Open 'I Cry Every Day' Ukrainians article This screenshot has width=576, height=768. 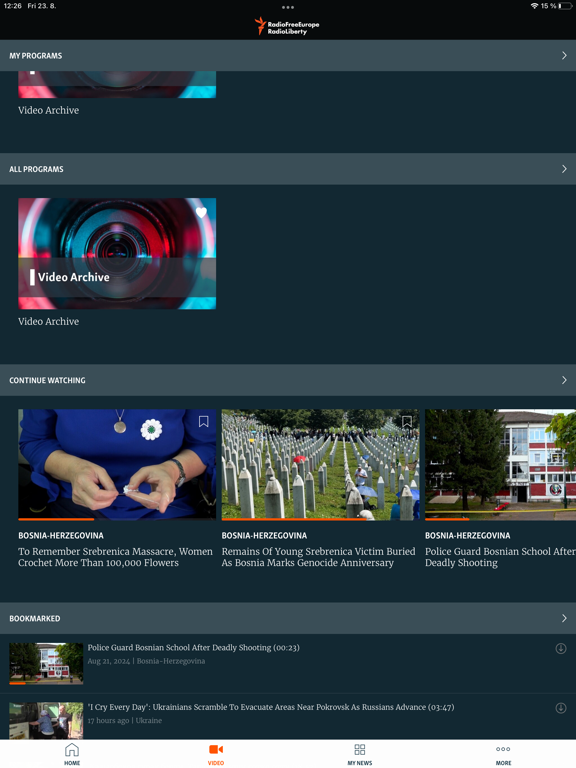point(271,707)
